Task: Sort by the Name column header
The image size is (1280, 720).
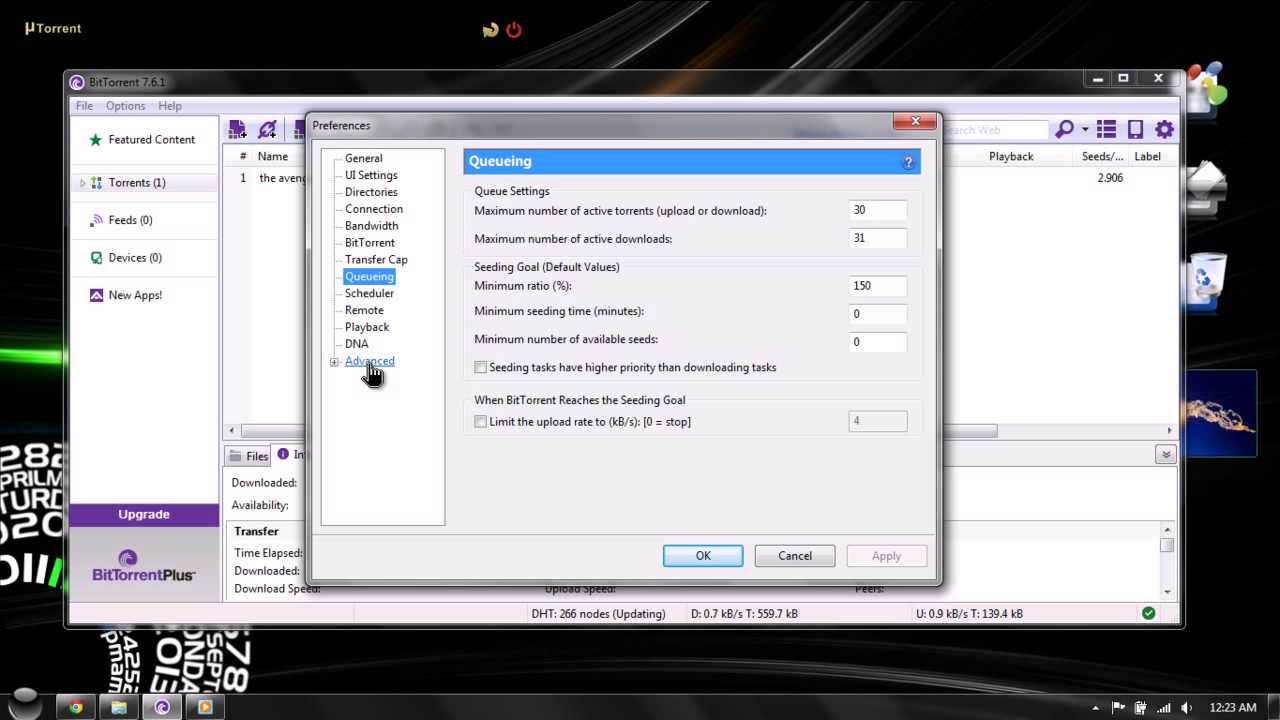Action: tap(273, 156)
